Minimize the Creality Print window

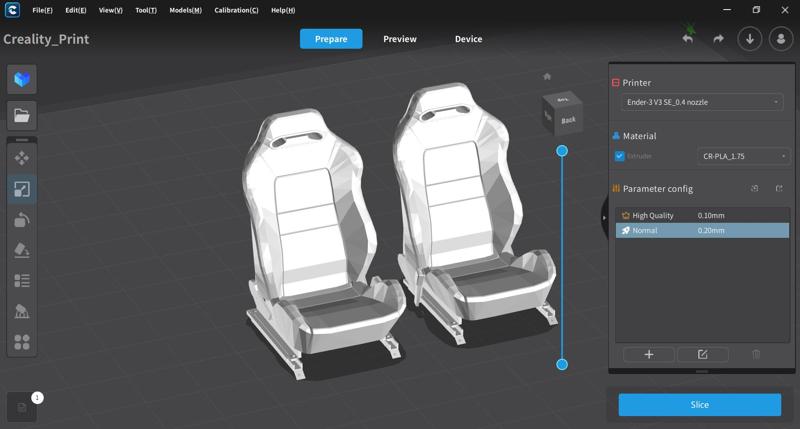[x=727, y=10]
